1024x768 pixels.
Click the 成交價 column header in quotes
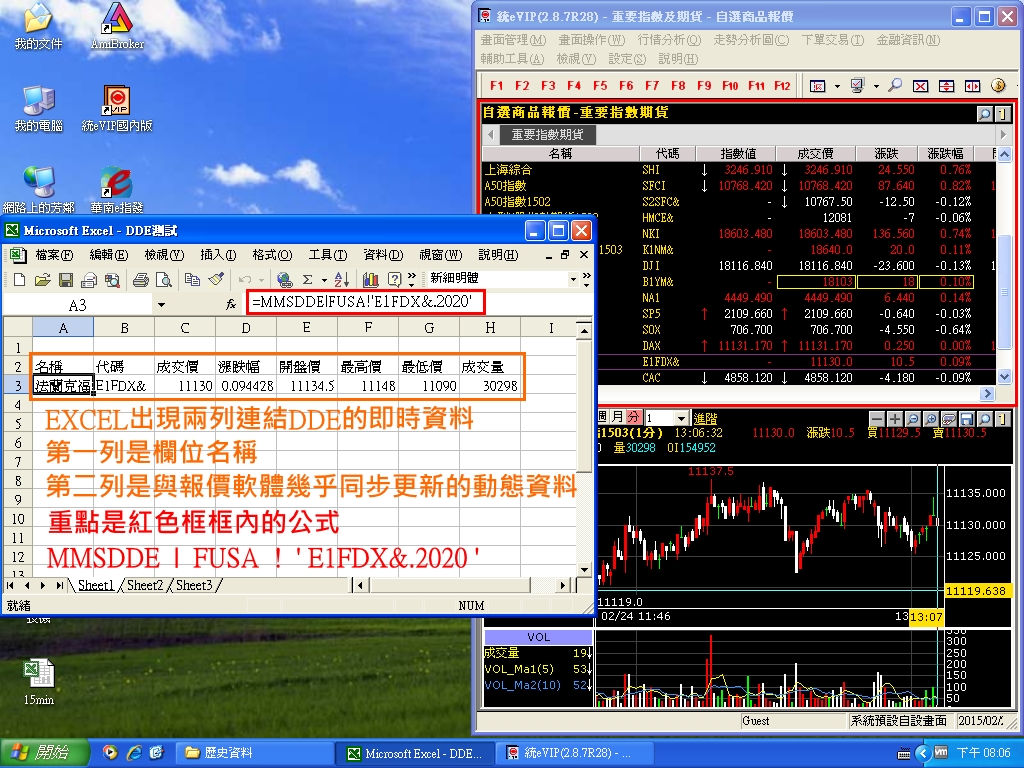pos(815,153)
